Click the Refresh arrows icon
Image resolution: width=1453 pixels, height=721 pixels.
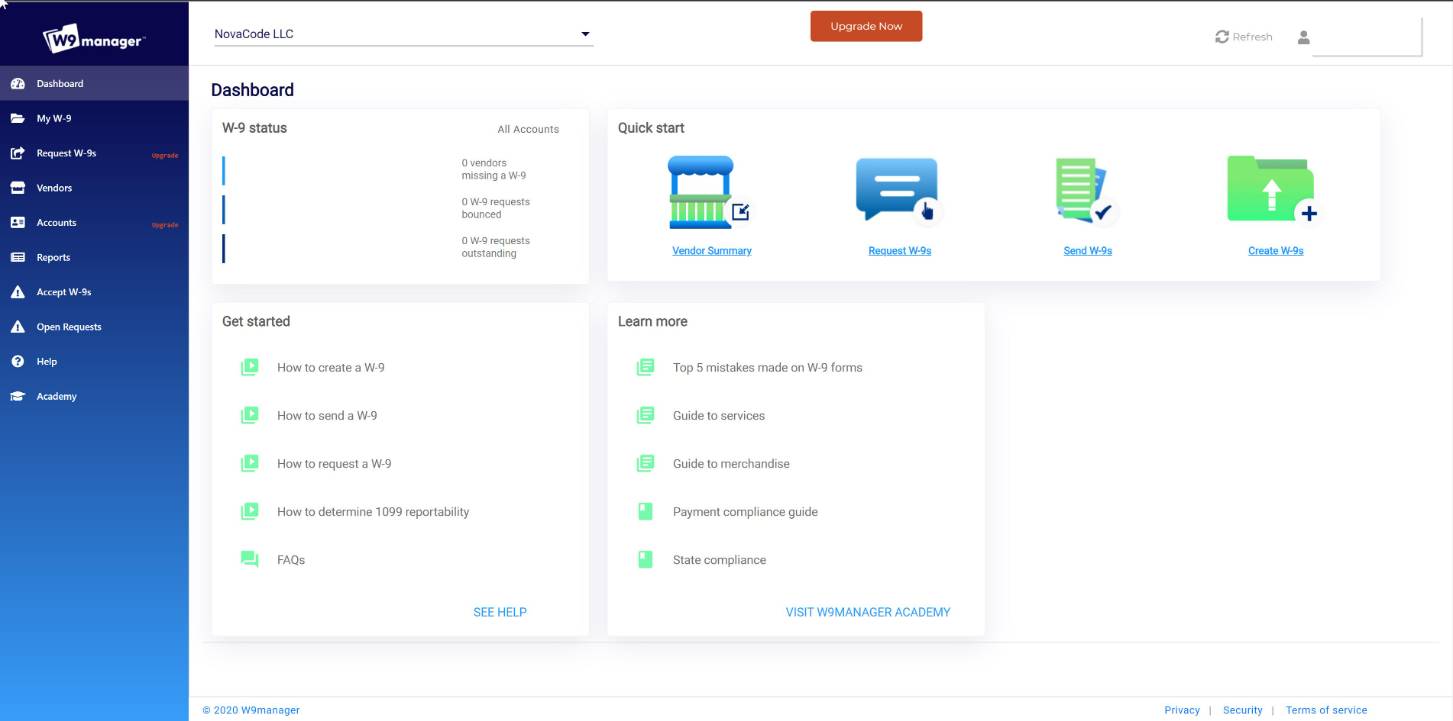pyautogui.click(x=1222, y=37)
